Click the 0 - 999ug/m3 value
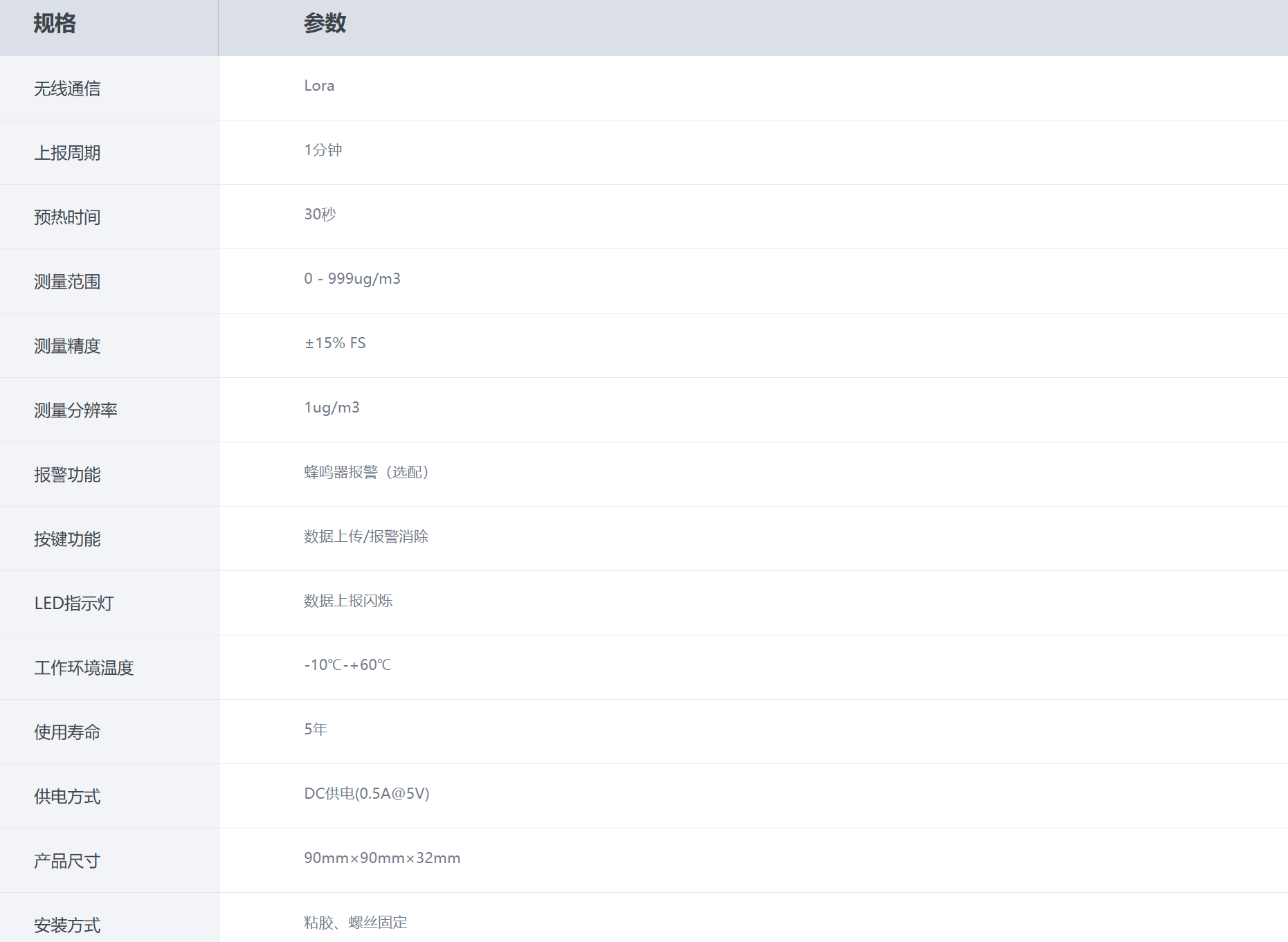 click(352, 279)
